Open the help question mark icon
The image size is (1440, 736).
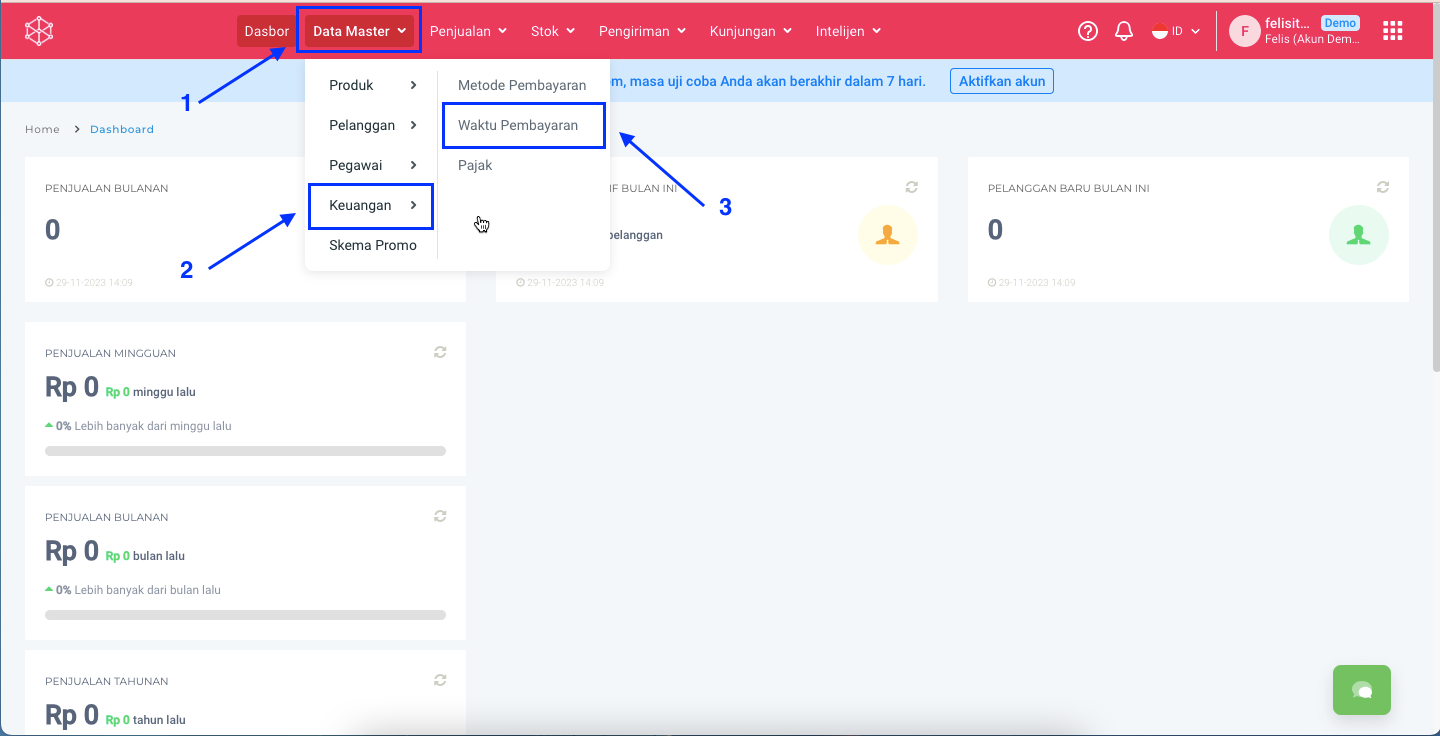(x=1087, y=31)
